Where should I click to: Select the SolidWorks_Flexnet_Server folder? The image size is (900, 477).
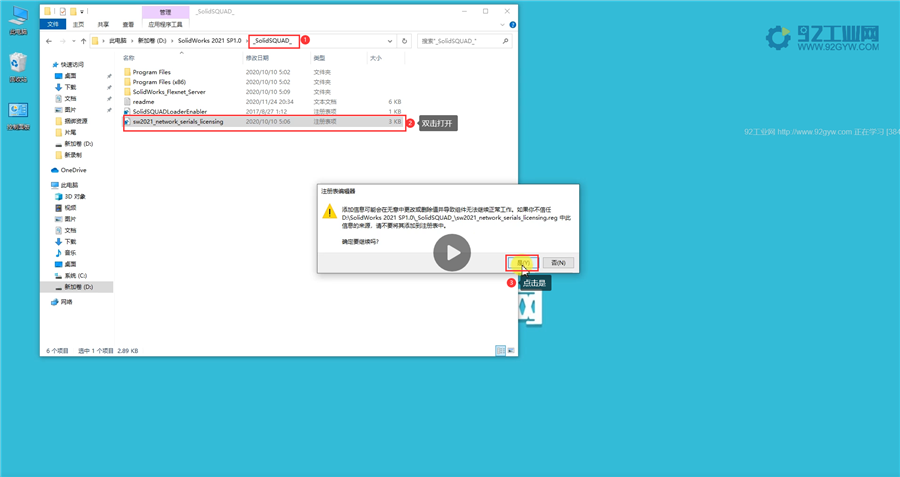[x=169, y=92]
